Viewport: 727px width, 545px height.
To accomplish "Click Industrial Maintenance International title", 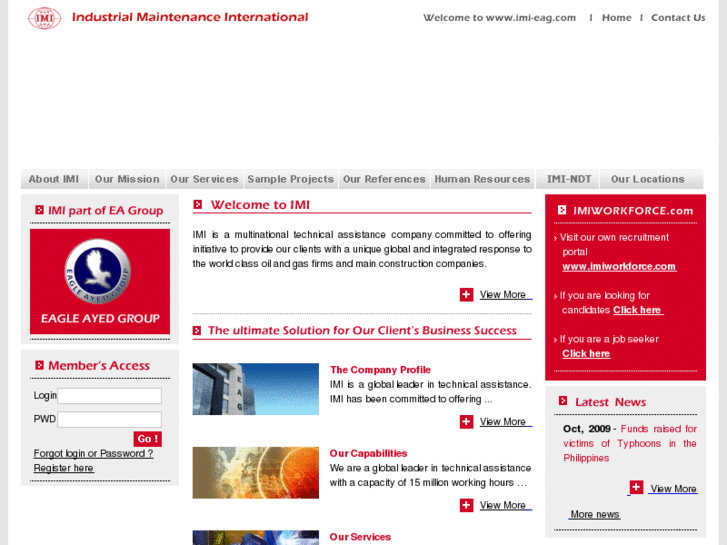I will point(190,17).
